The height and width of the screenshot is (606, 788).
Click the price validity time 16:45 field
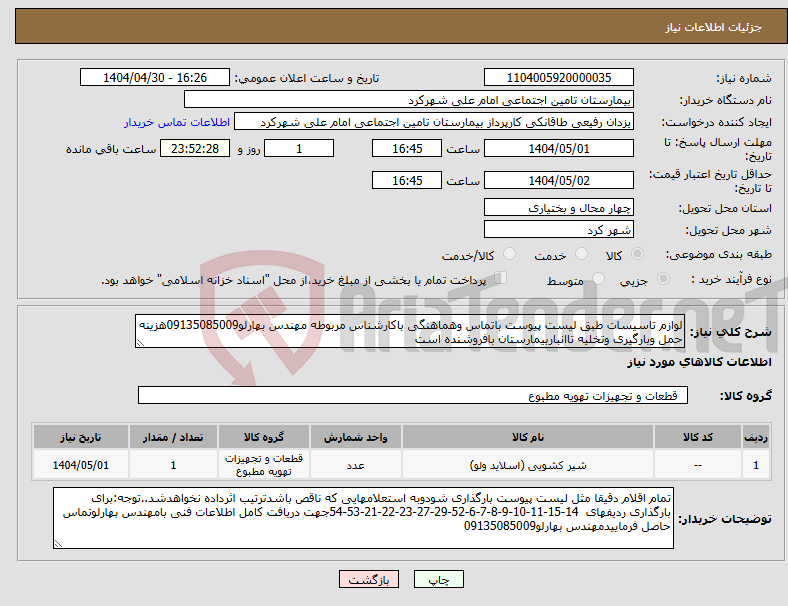(x=407, y=180)
